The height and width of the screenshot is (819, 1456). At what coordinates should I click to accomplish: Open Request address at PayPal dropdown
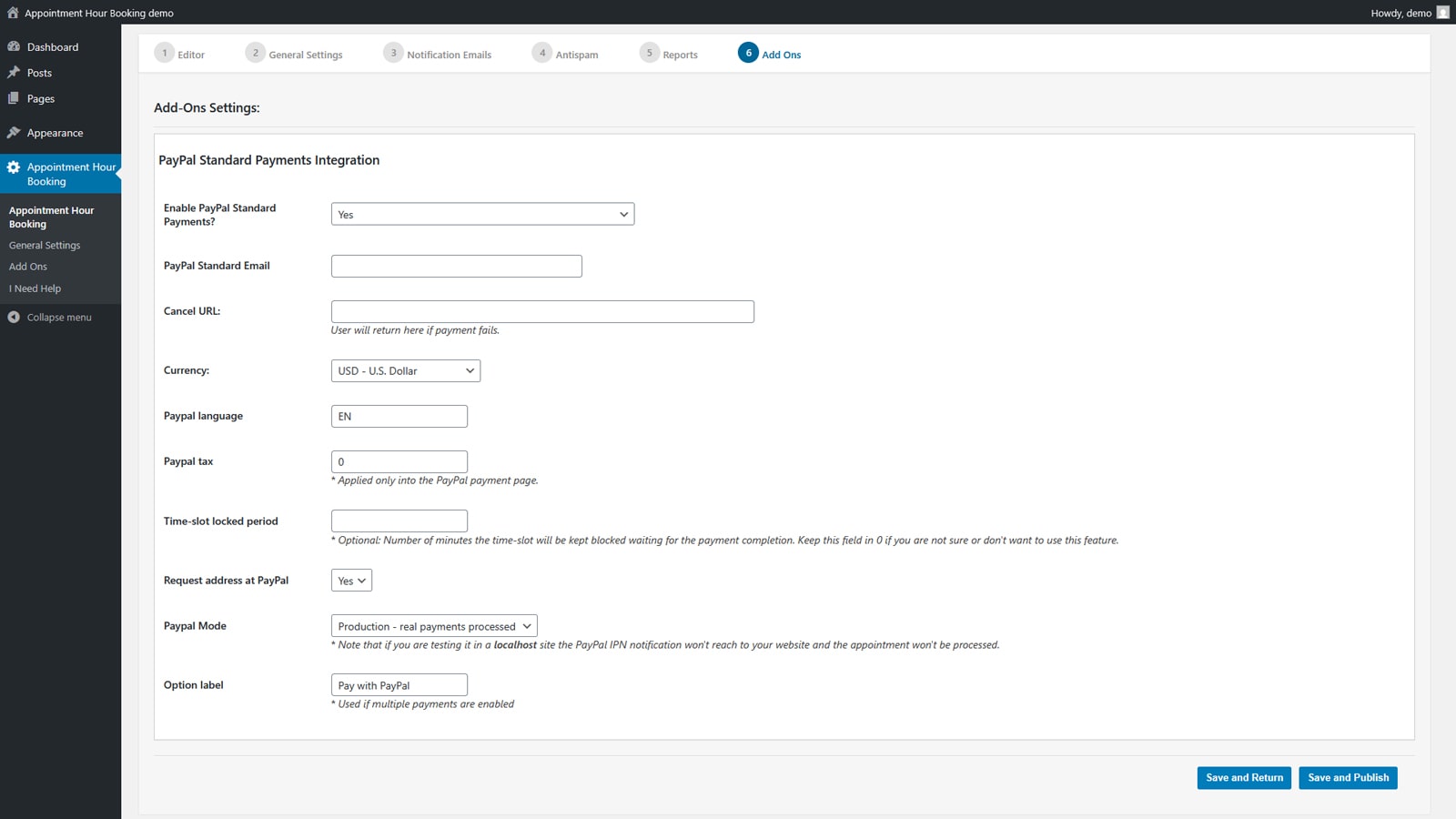(351, 581)
